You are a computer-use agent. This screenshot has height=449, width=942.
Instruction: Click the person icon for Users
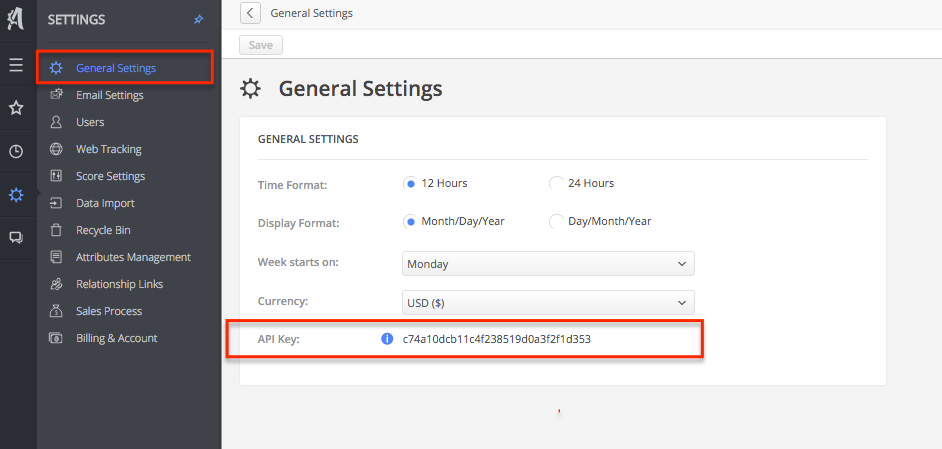coord(56,122)
